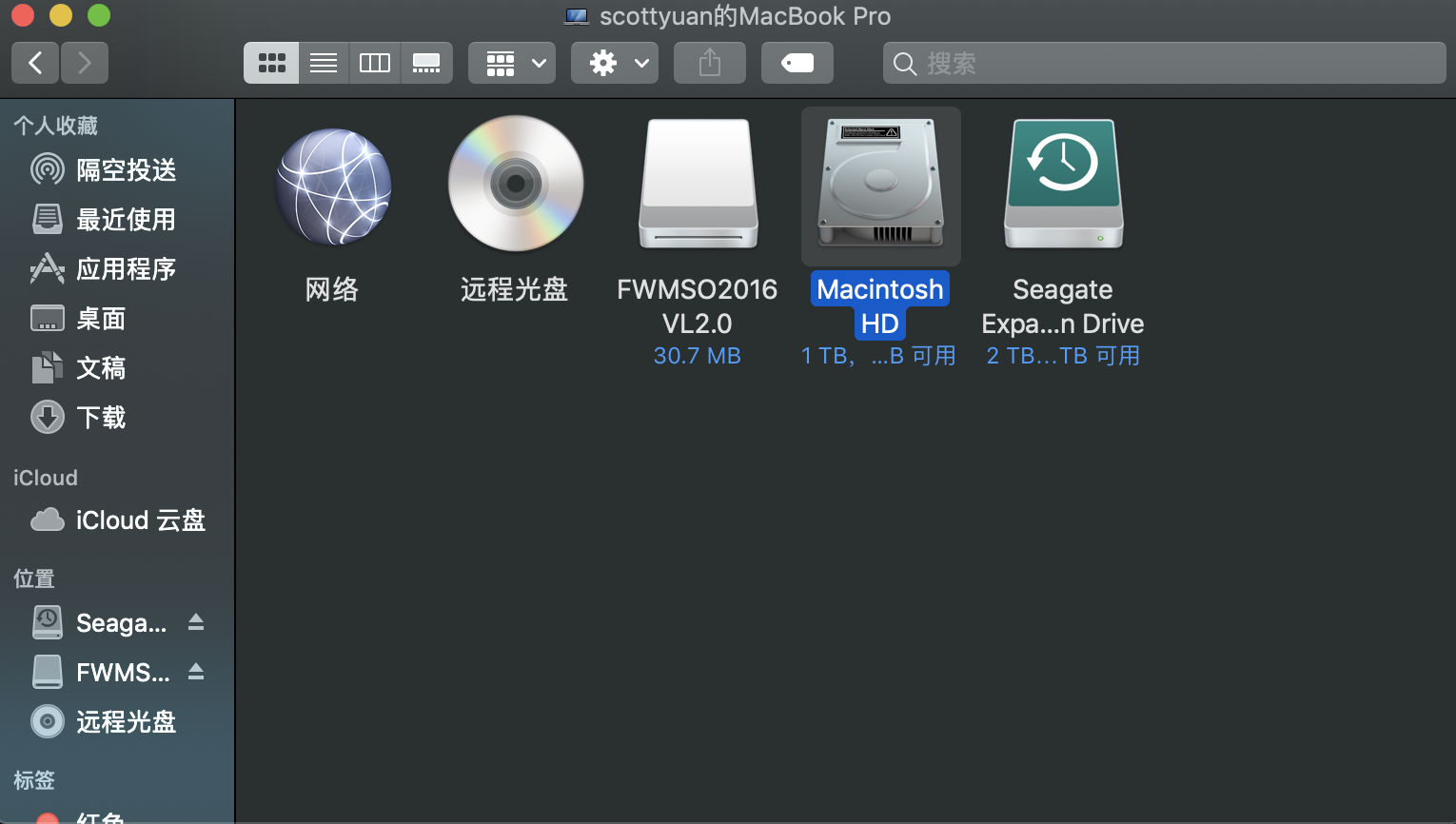Select FWMS... volume in the sidebar
This screenshot has width=1456, height=824.
pyautogui.click(x=100, y=673)
